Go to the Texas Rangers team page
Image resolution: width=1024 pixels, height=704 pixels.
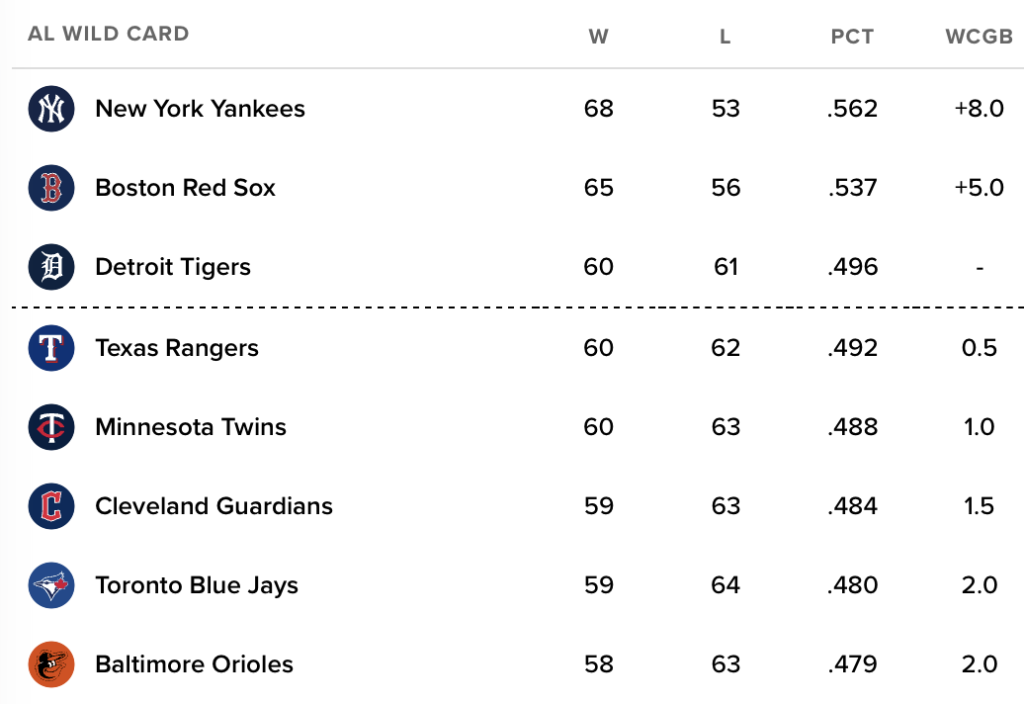coord(177,348)
